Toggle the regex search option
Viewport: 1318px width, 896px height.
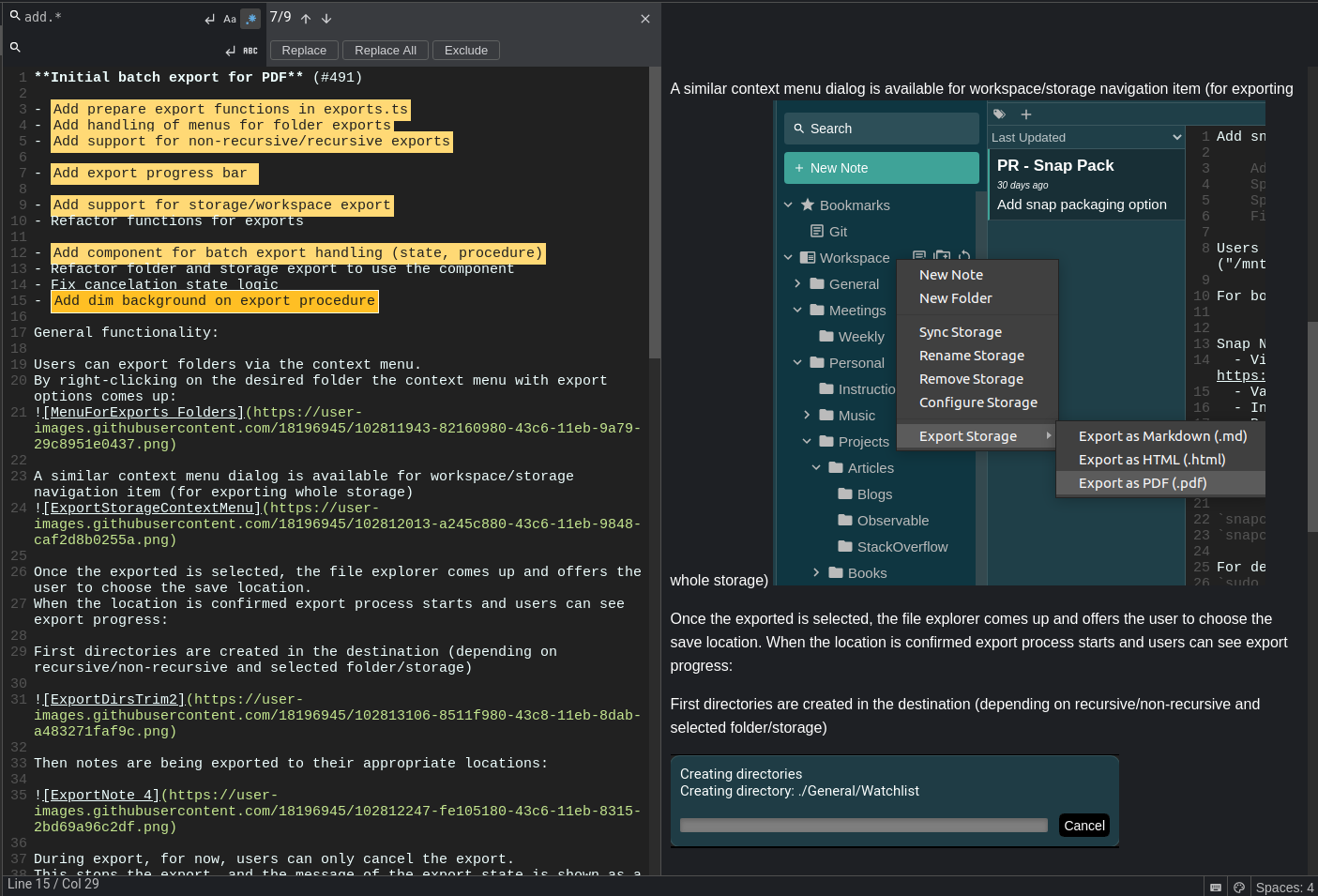tap(250, 19)
